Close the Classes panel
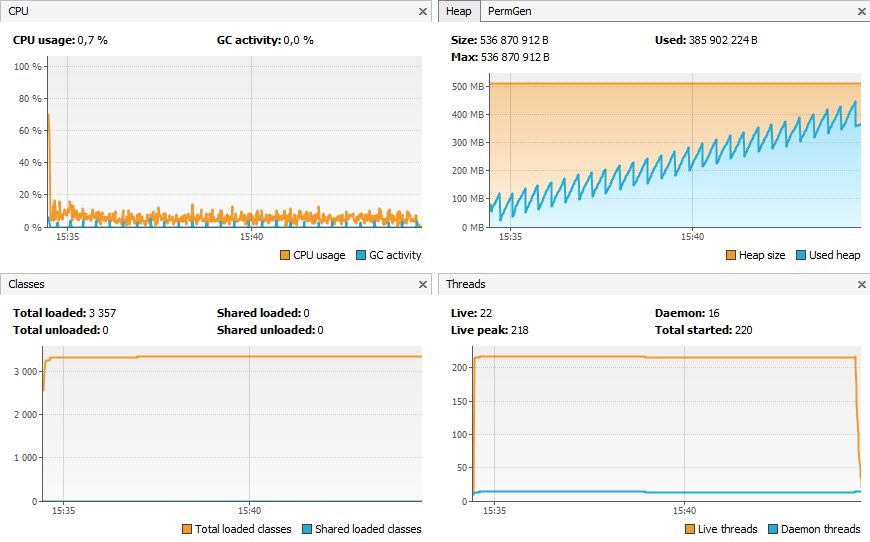Viewport: 870px width, 542px height. pyautogui.click(x=423, y=285)
